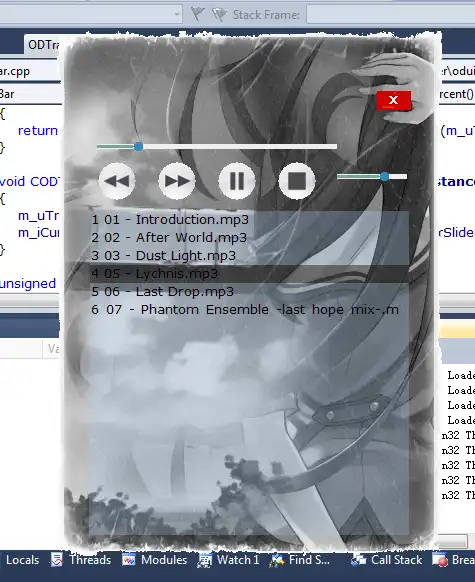Click the volume slider handle
This screenshot has height=582, width=475.
coord(384,177)
